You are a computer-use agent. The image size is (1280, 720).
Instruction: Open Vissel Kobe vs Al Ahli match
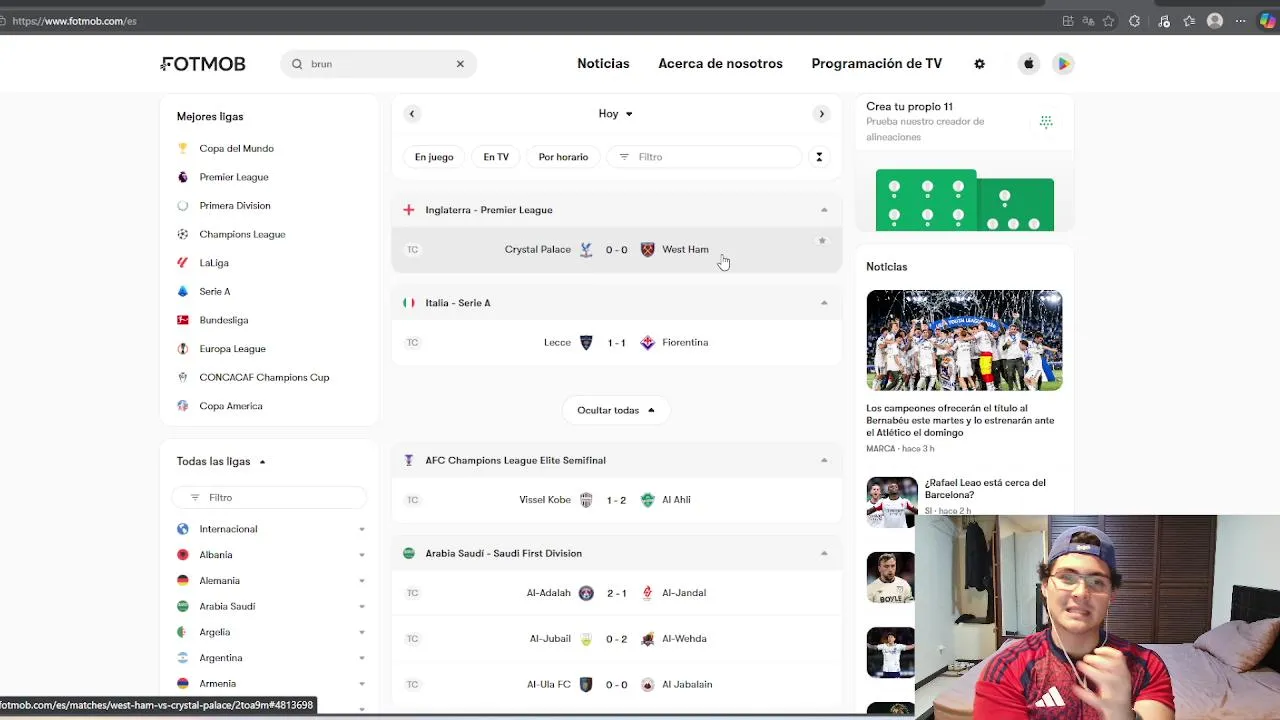point(616,500)
